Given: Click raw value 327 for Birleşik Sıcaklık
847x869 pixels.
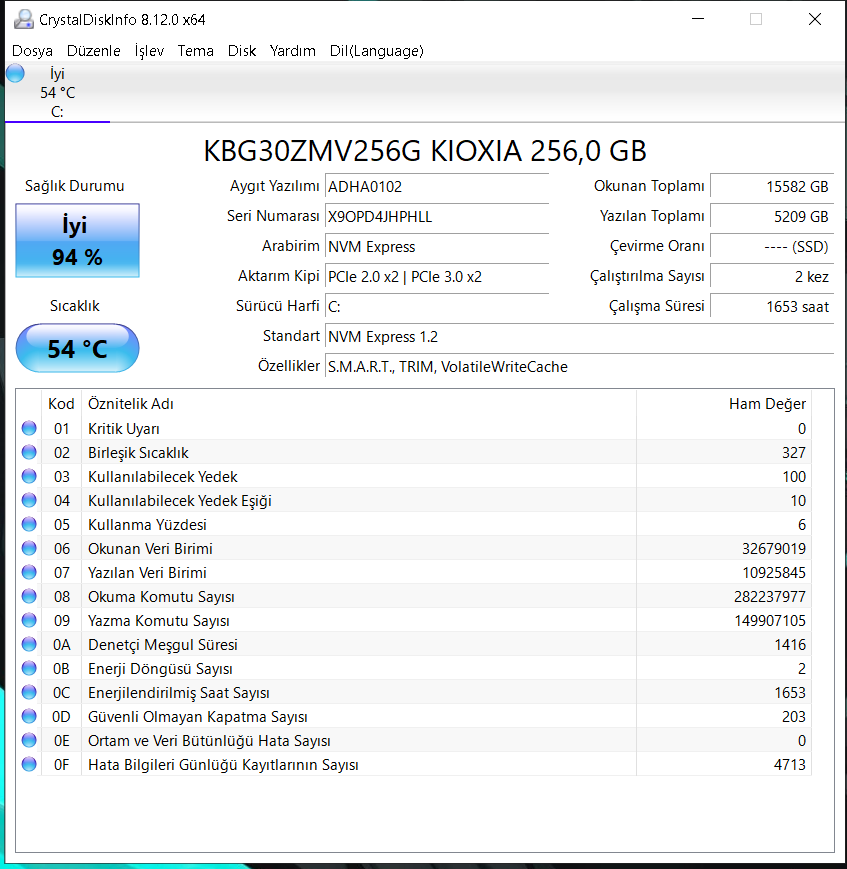Looking at the screenshot, I should [x=794, y=453].
